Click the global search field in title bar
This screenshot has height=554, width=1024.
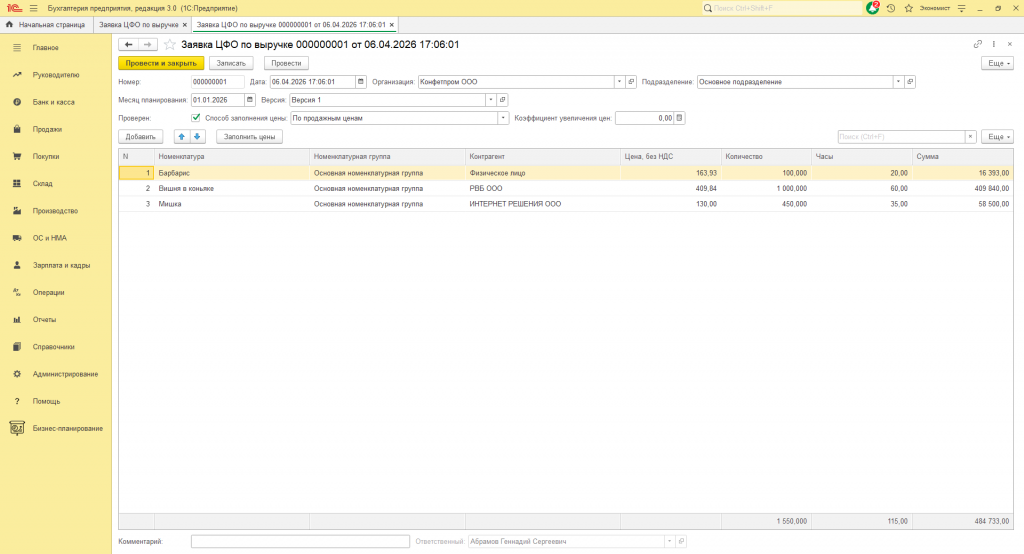tap(782, 8)
